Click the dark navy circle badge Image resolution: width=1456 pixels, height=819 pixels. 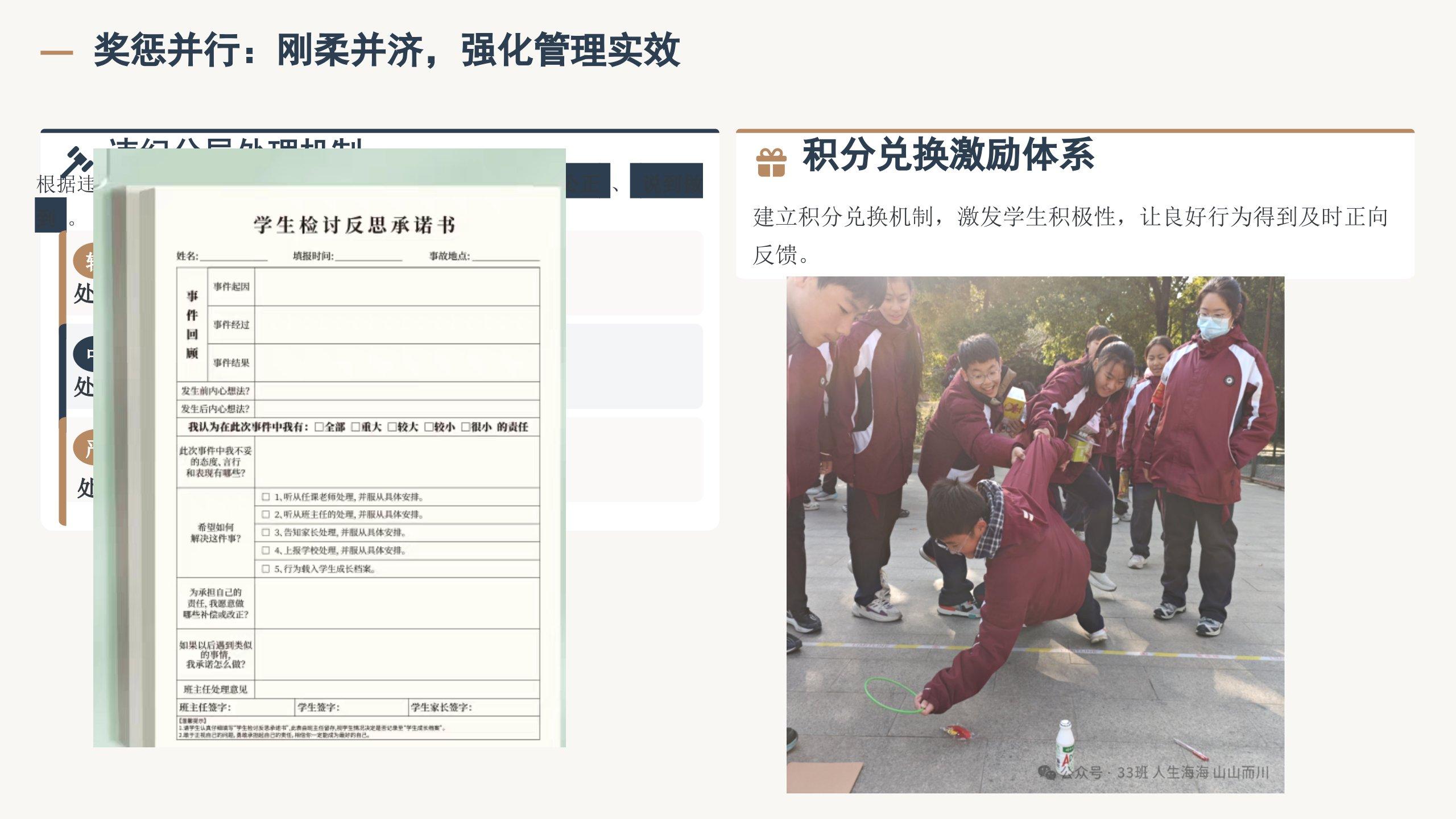(83, 354)
